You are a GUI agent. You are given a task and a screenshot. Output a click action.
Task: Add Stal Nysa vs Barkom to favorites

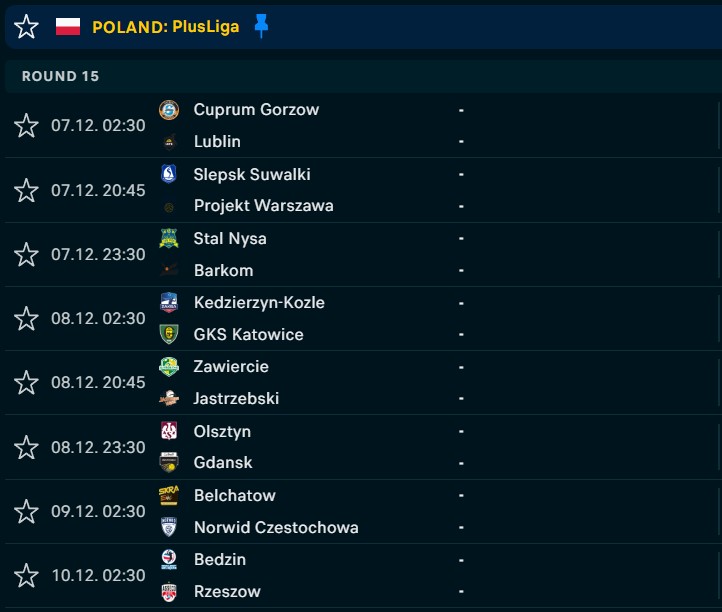point(26,254)
